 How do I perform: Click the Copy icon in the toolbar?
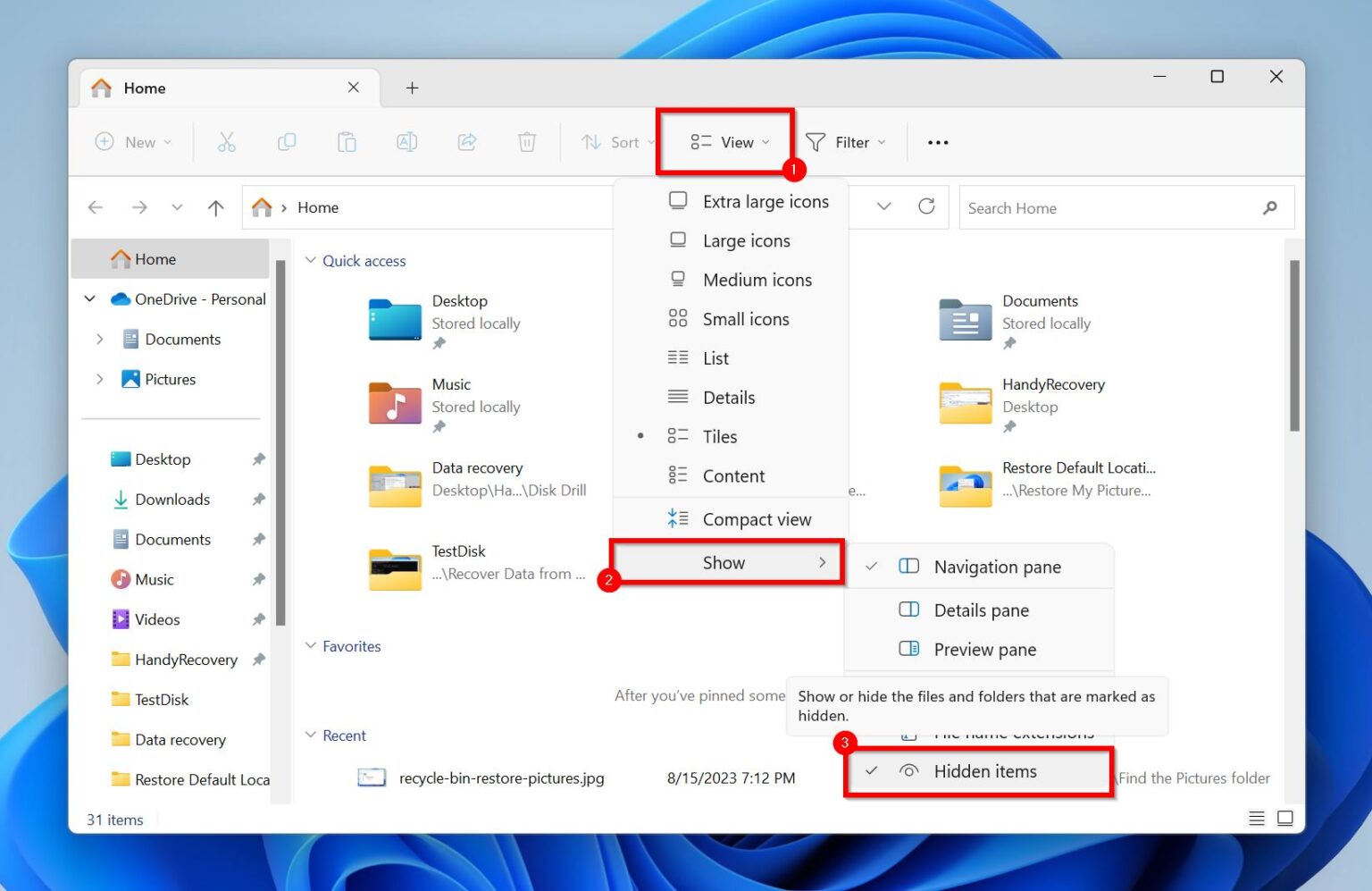[287, 142]
